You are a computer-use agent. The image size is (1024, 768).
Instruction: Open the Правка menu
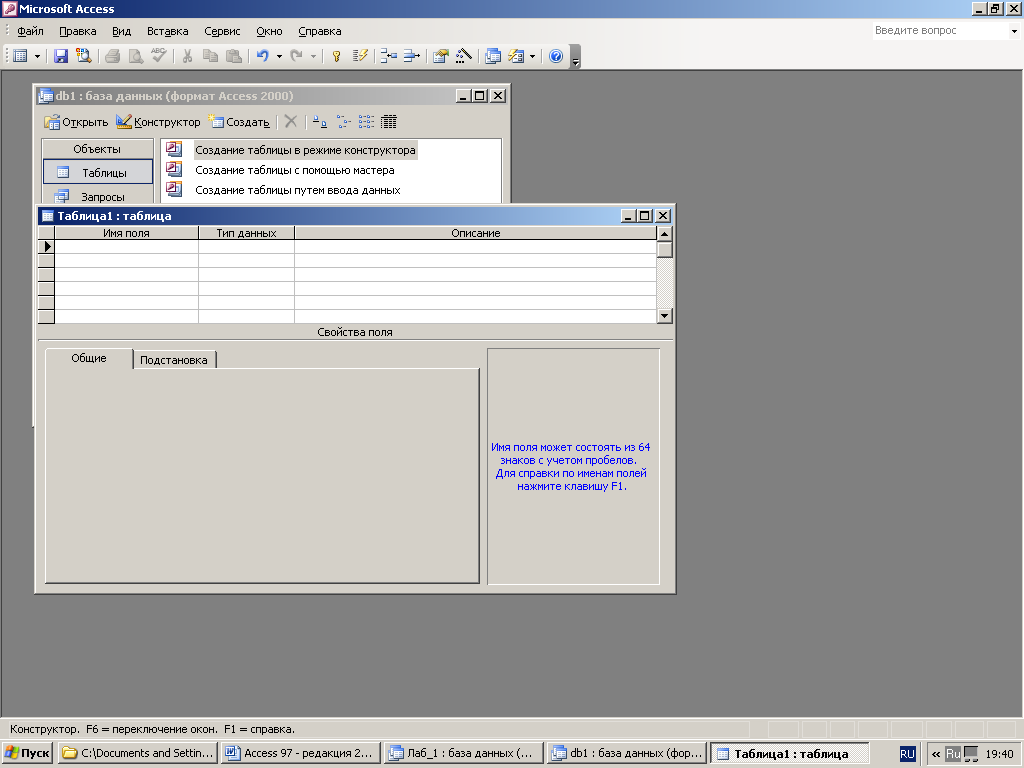tap(78, 31)
